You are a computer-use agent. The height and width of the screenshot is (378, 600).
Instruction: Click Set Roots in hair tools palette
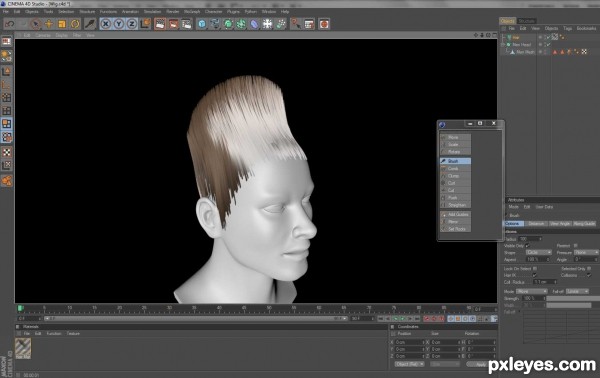pyautogui.click(x=455, y=229)
